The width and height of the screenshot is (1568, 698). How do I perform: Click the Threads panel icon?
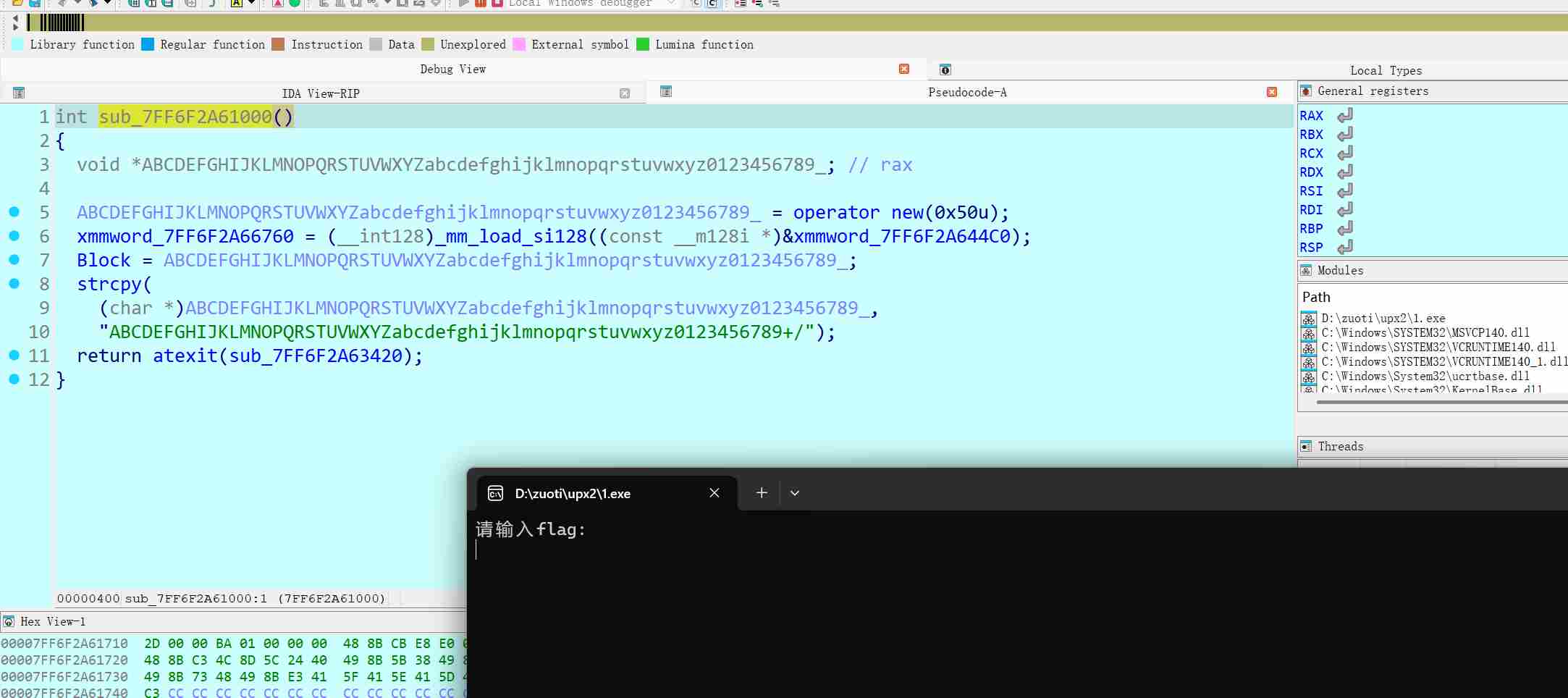pos(1306,447)
